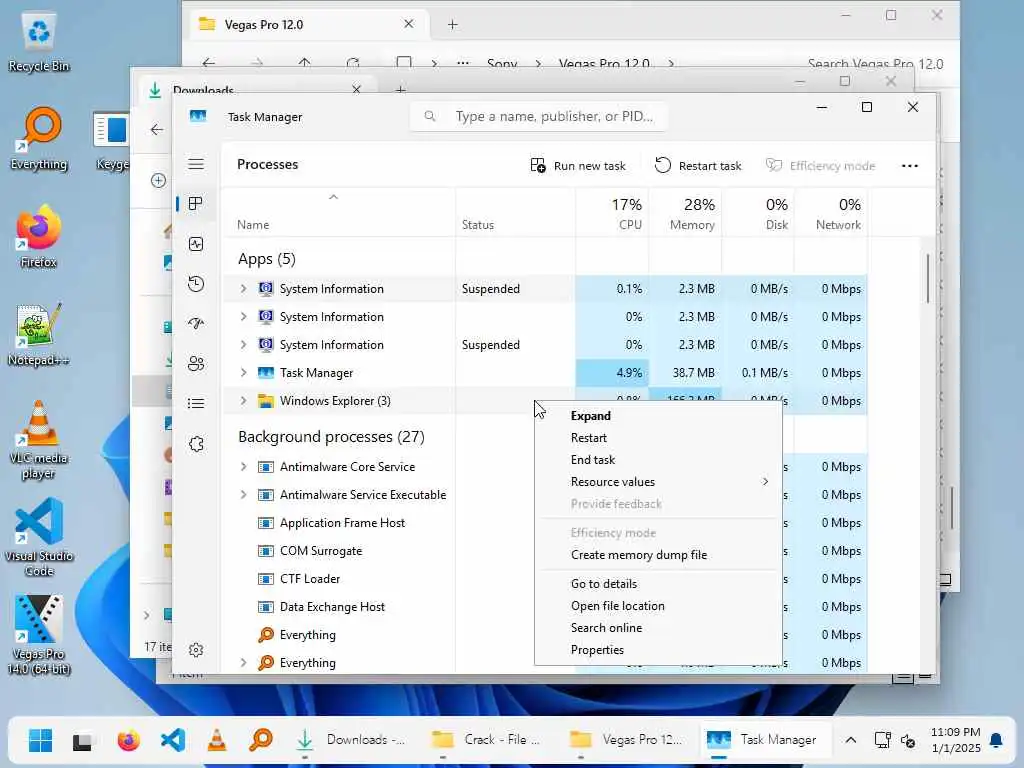This screenshot has width=1024, height=768.
Task: Select the Processes page icon in sidebar
Action: click(x=195, y=204)
